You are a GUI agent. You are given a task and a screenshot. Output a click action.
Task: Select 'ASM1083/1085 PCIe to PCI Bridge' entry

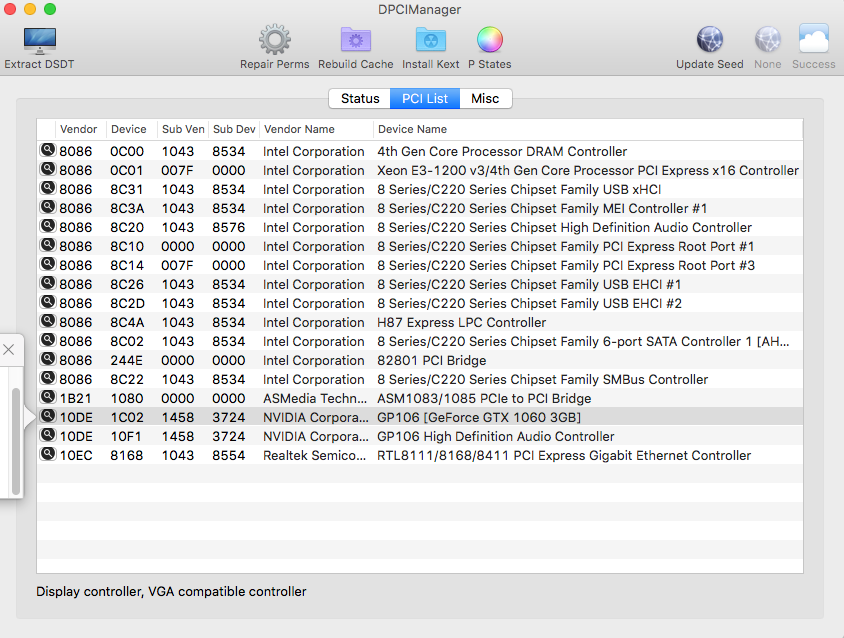[484, 398]
